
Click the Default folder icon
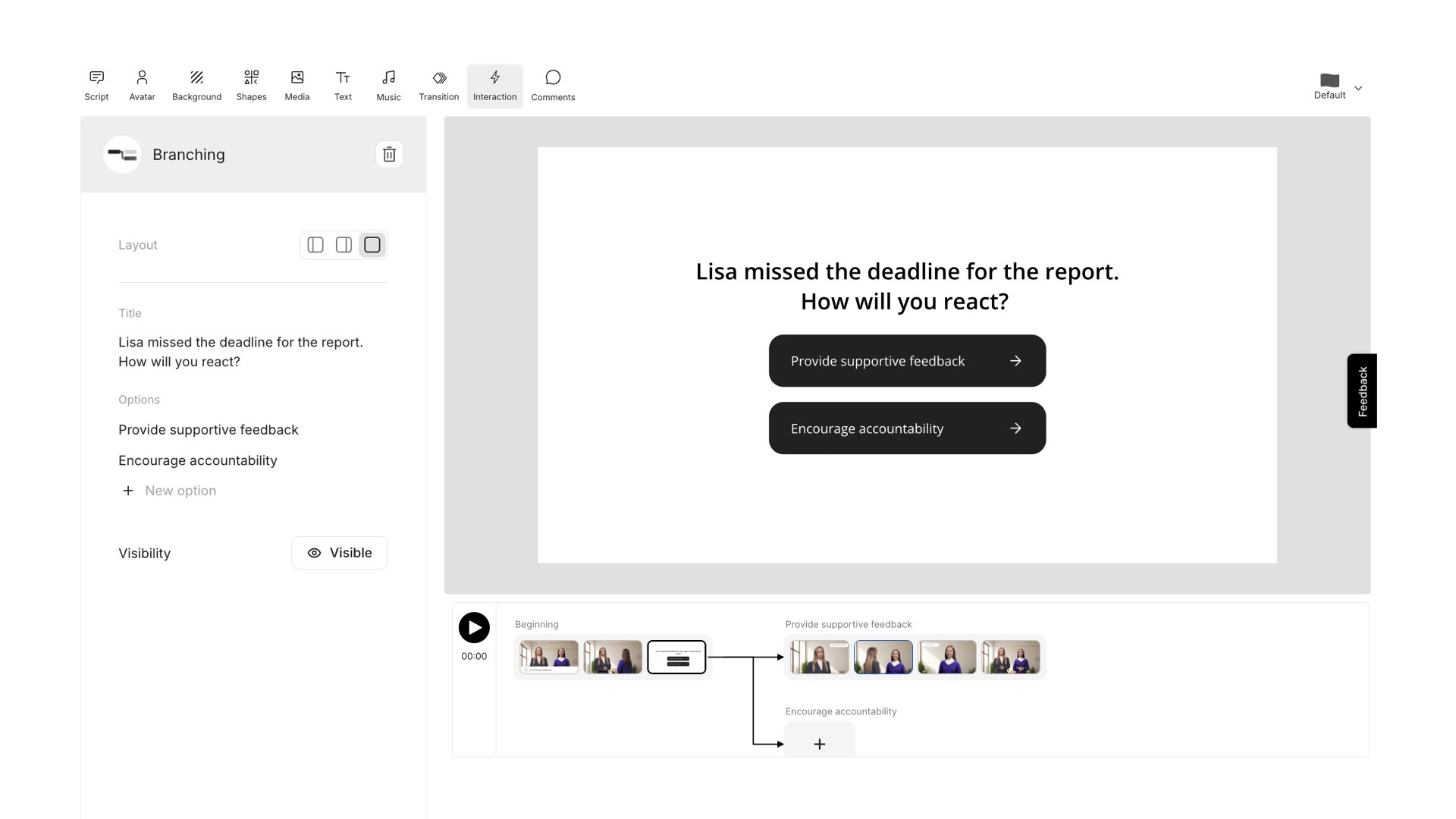click(1329, 80)
